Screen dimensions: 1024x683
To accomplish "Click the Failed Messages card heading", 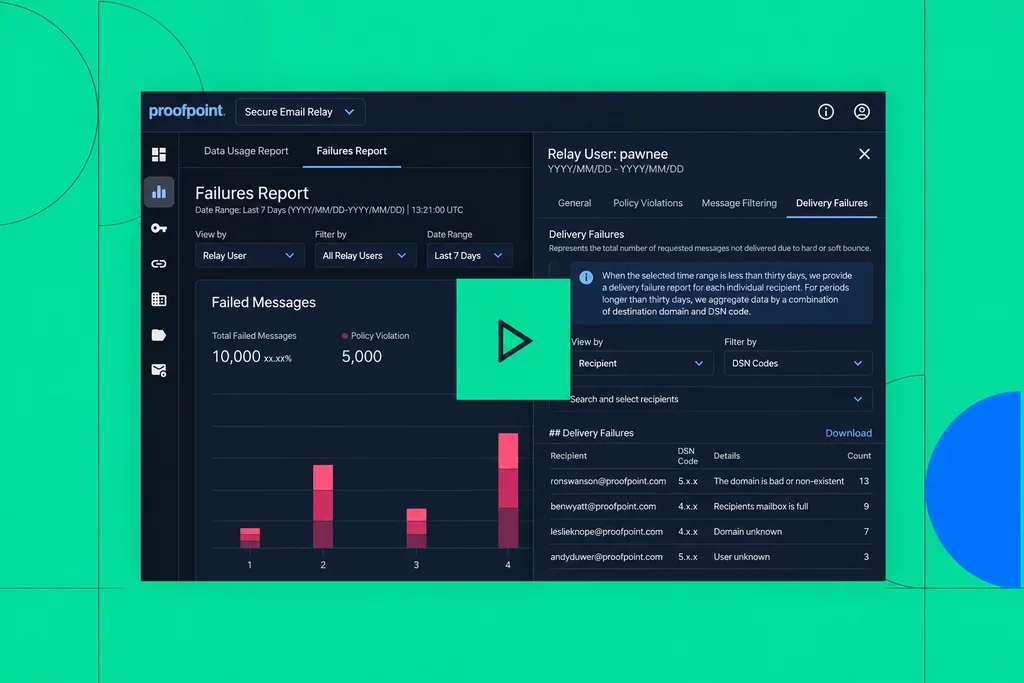I will (x=264, y=302).
